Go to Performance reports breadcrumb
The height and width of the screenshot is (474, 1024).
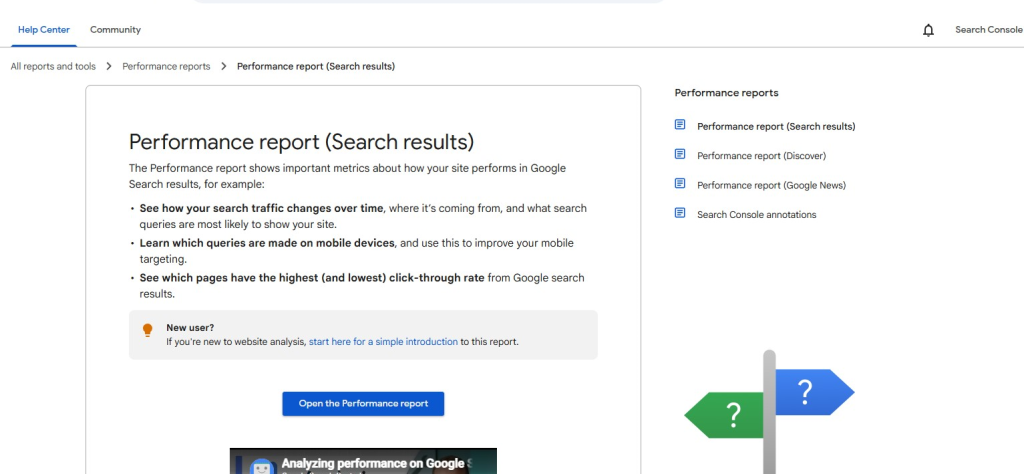point(167,67)
